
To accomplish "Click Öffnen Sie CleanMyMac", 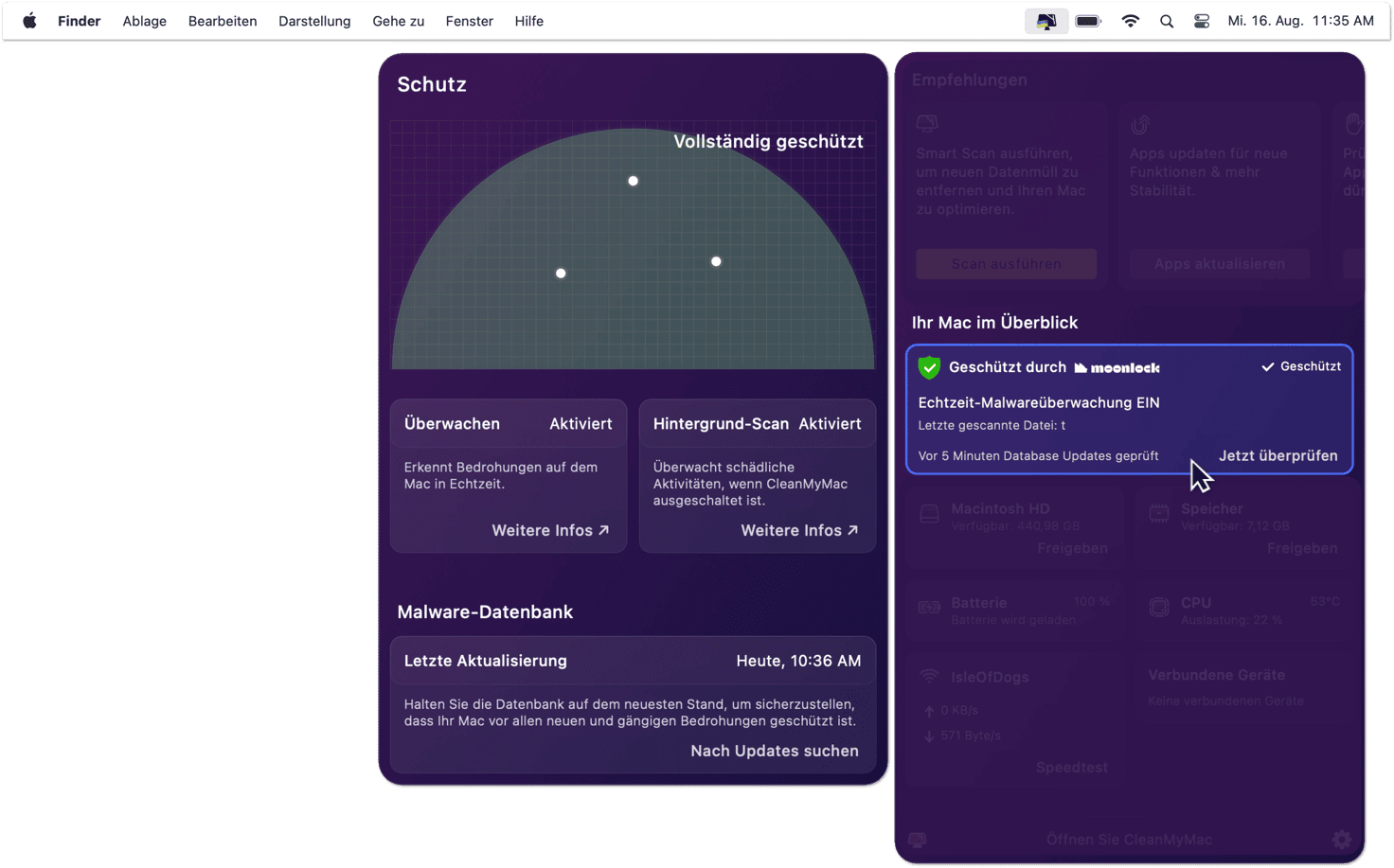I will (x=1129, y=840).
